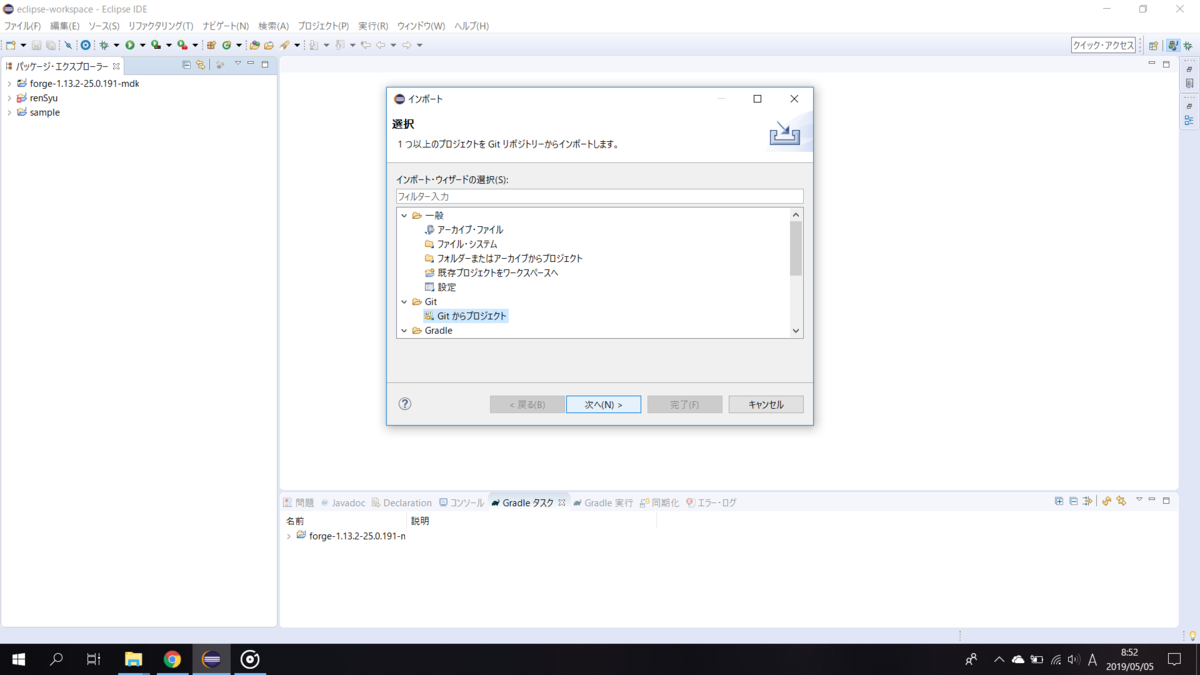Click the 次へ(N) button
Viewport: 1200px width, 675px height.
(603, 404)
